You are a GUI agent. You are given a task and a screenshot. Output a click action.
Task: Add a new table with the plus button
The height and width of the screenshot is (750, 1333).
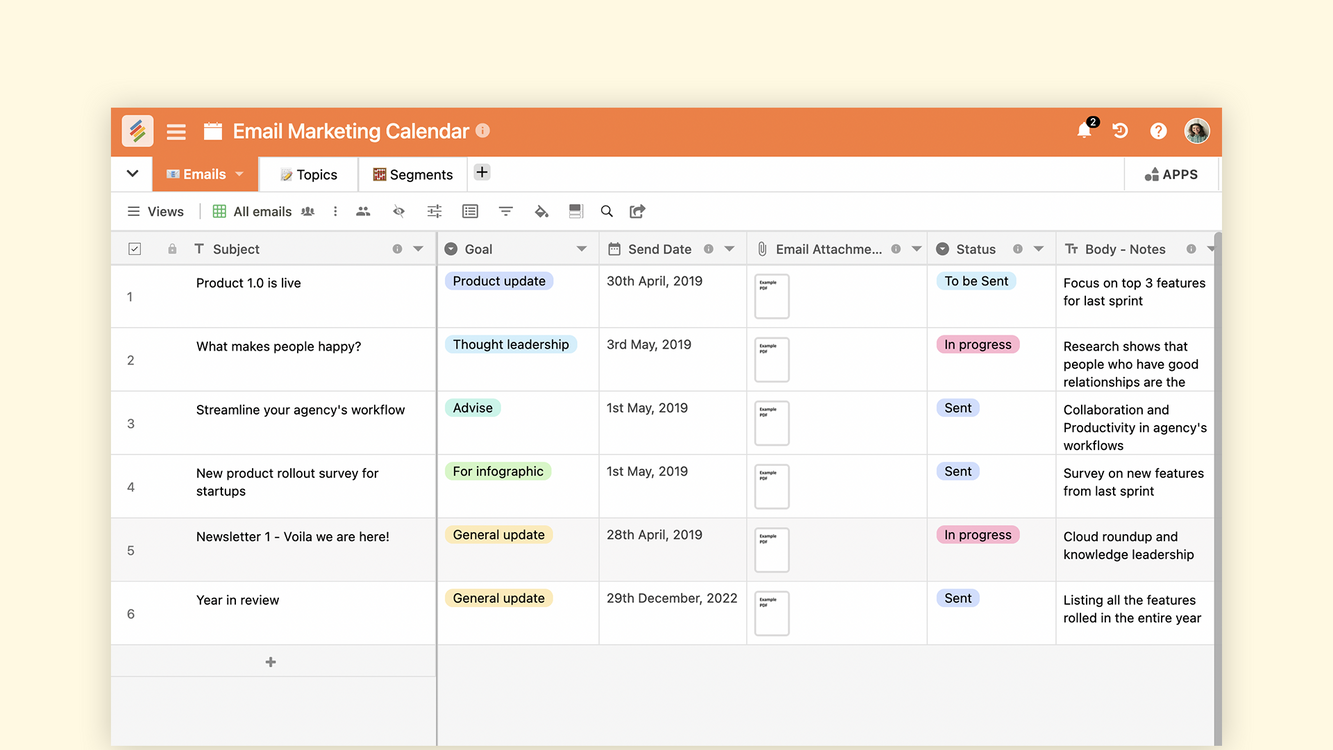click(x=482, y=172)
